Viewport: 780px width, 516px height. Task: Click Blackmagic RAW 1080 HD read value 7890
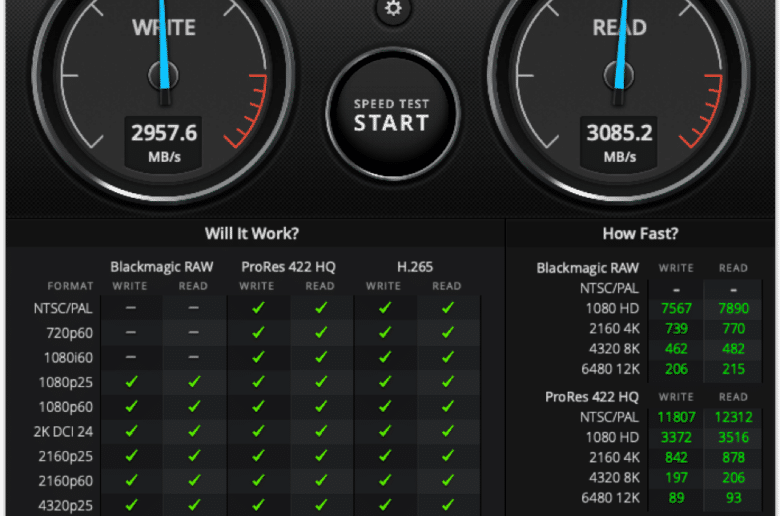coord(733,309)
